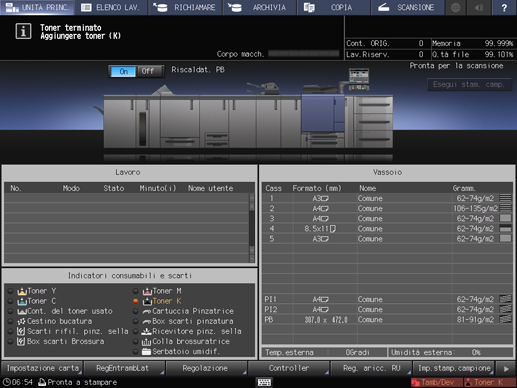
Task: Click Box scarti Brossura icon
Action: click(21, 341)
